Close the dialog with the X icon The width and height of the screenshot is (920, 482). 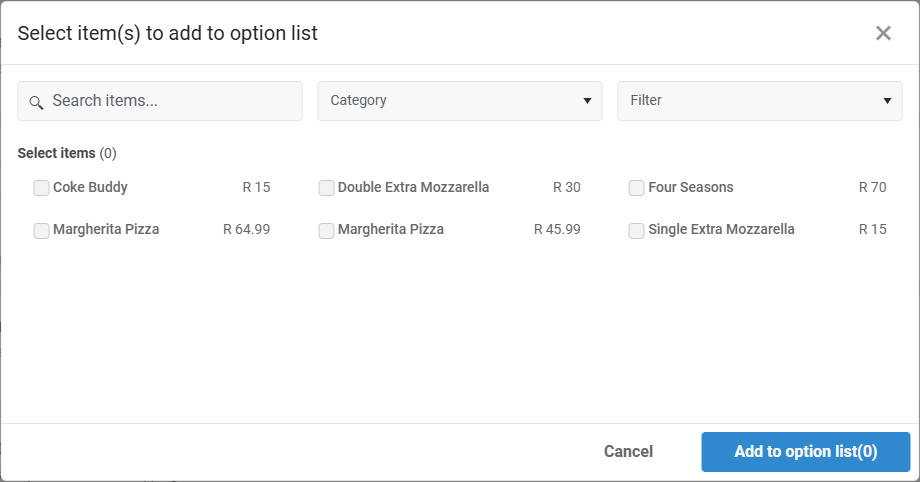(883, 33)
